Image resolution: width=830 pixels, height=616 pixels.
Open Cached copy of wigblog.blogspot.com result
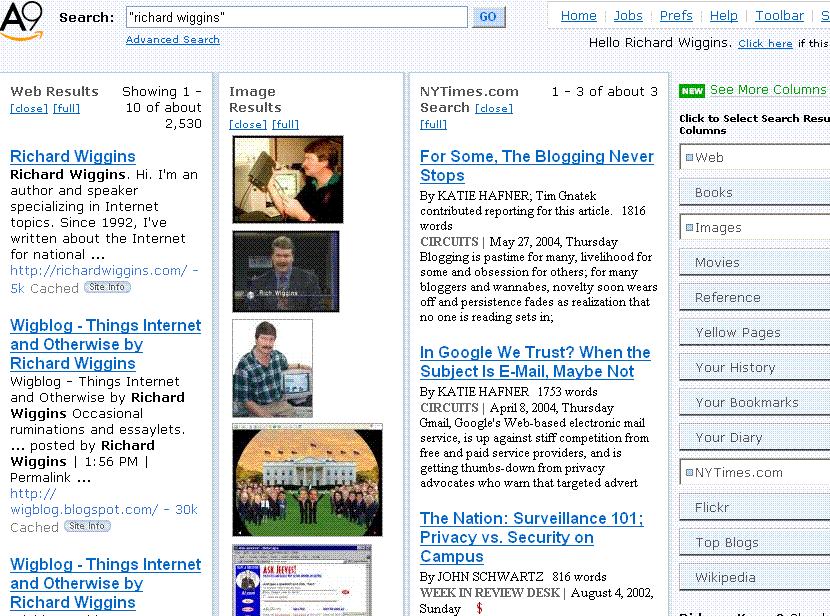pyautogui.click(x=34, y=527)
